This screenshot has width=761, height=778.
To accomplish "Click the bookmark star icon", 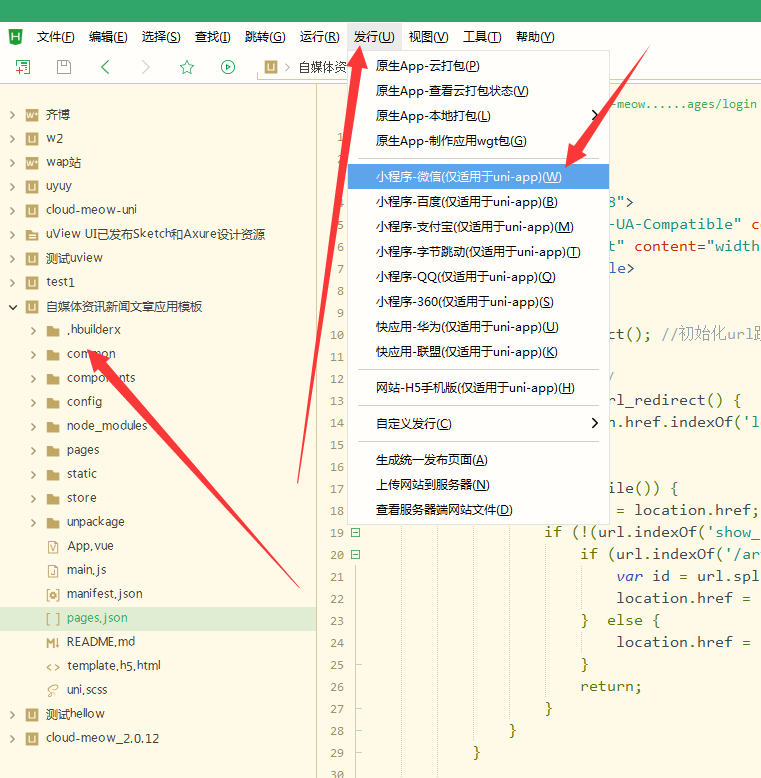I will (187, 67).
